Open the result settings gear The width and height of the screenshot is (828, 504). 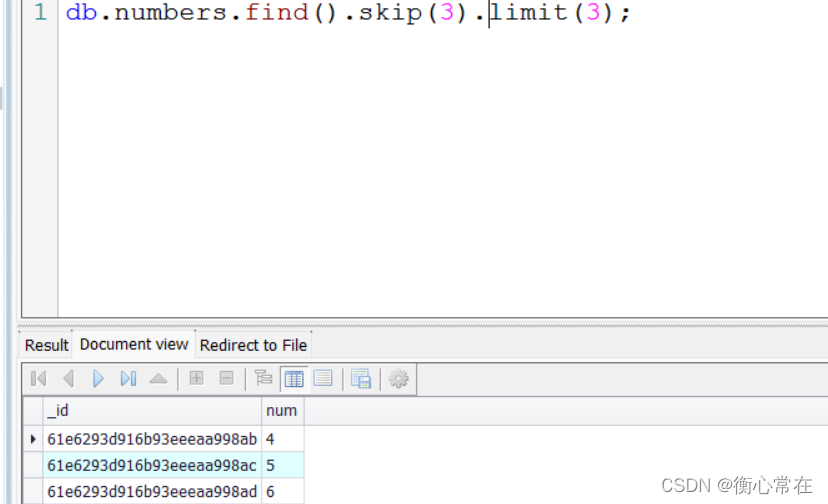tap(398, 379)
